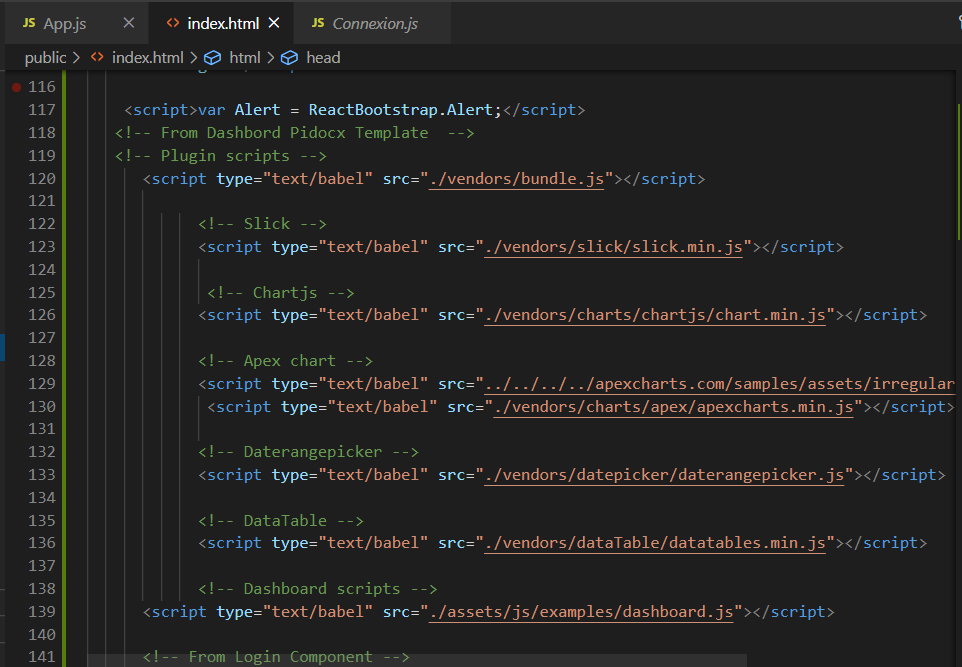Select the head breadcrumb element
This screenshot has height=667, width=962.
(323, 58)
